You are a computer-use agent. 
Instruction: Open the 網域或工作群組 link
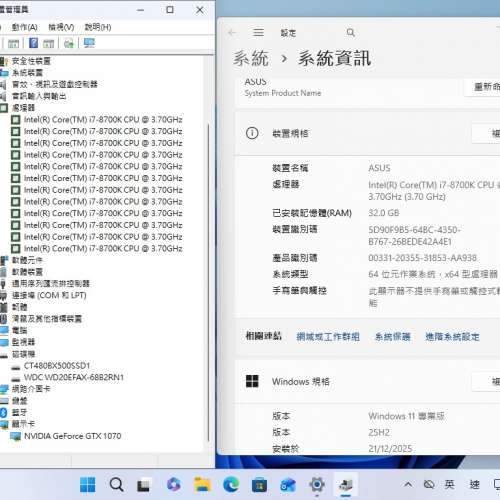[328, 337]
